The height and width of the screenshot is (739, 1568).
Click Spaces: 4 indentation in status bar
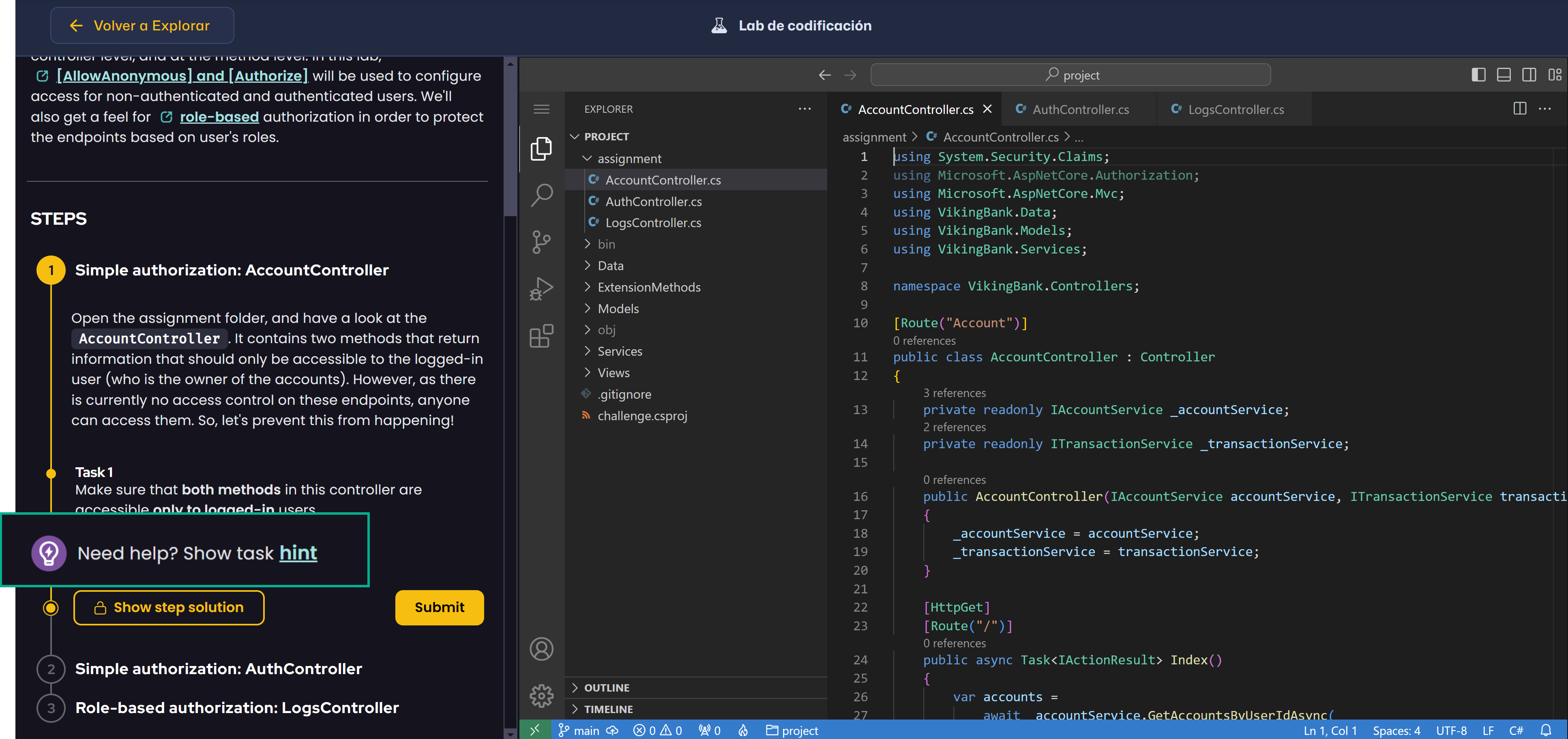coord(1396,730)
